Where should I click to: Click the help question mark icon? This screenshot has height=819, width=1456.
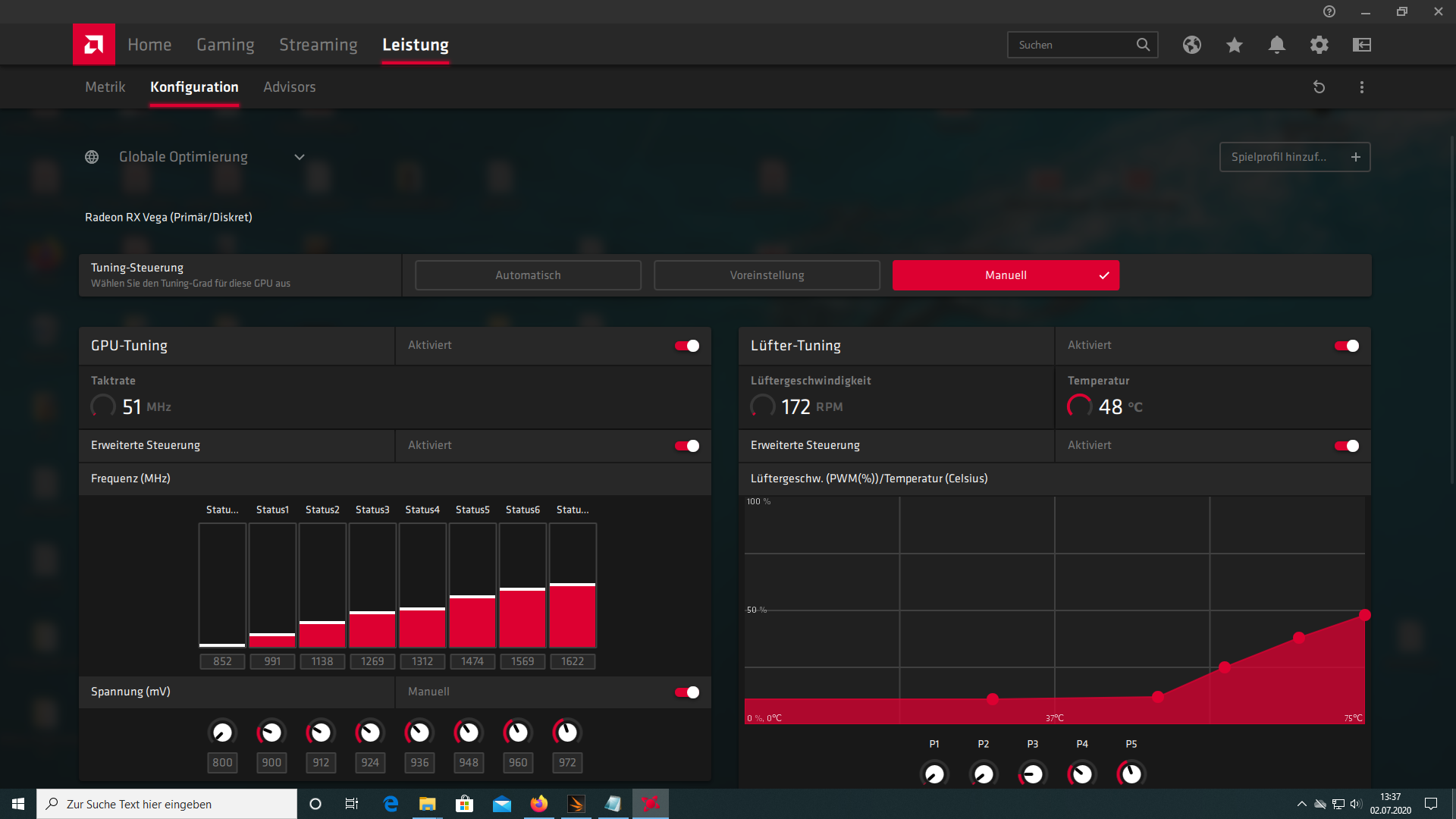[x=1329, y=11]
